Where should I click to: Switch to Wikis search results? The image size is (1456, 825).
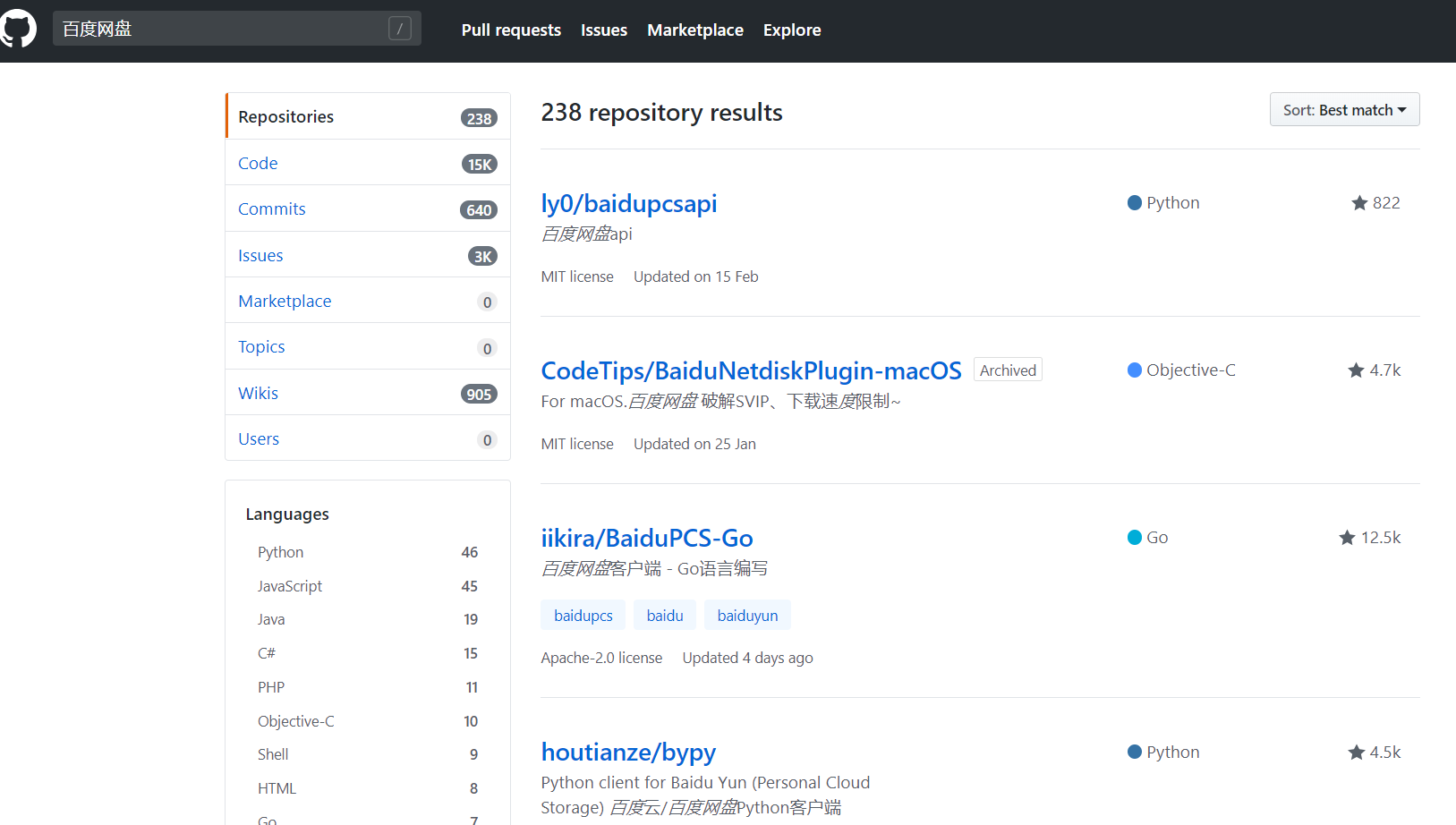click(258, 393)
